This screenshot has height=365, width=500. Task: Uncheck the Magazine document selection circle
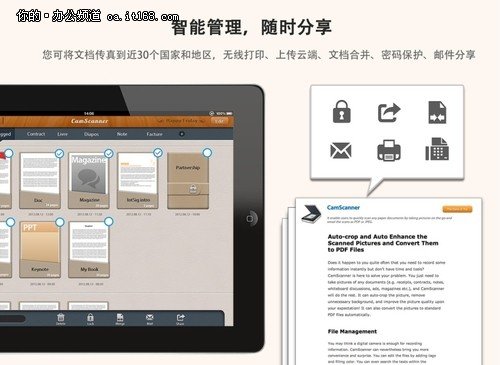coord(109,153)
